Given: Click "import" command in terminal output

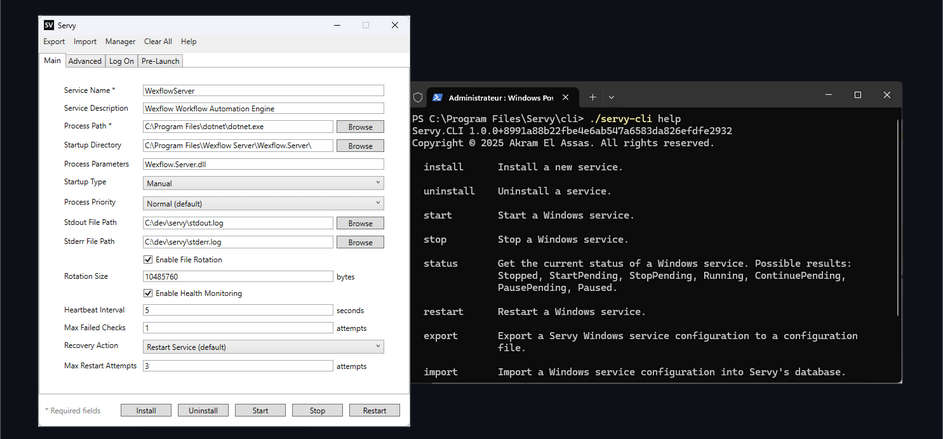Looking at the screenshot, I should click(x=440, y=372).
